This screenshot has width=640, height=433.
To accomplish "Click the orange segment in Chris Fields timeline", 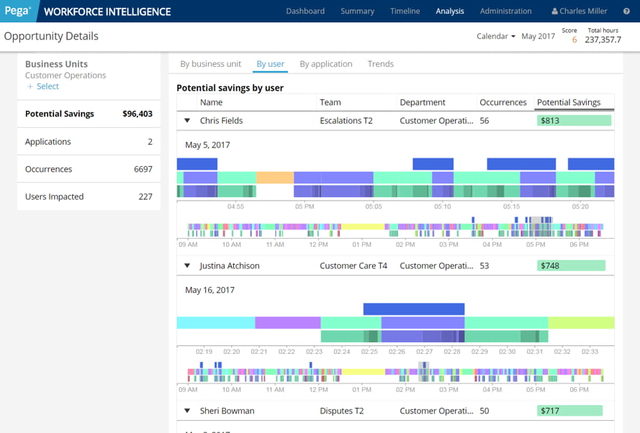I will click(x=275, y=177).
